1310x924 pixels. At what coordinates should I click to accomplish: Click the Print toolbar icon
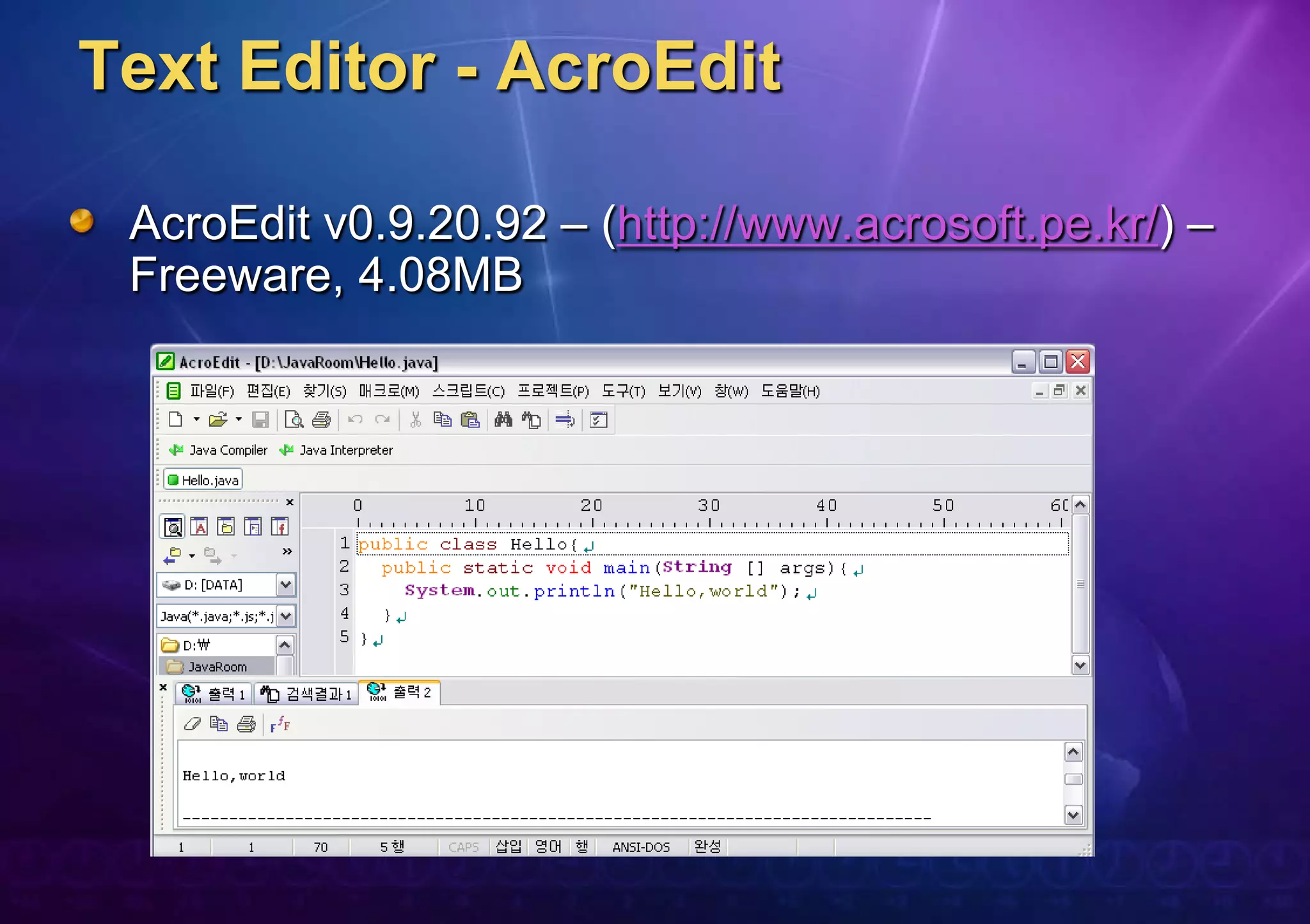coord(321,419)
